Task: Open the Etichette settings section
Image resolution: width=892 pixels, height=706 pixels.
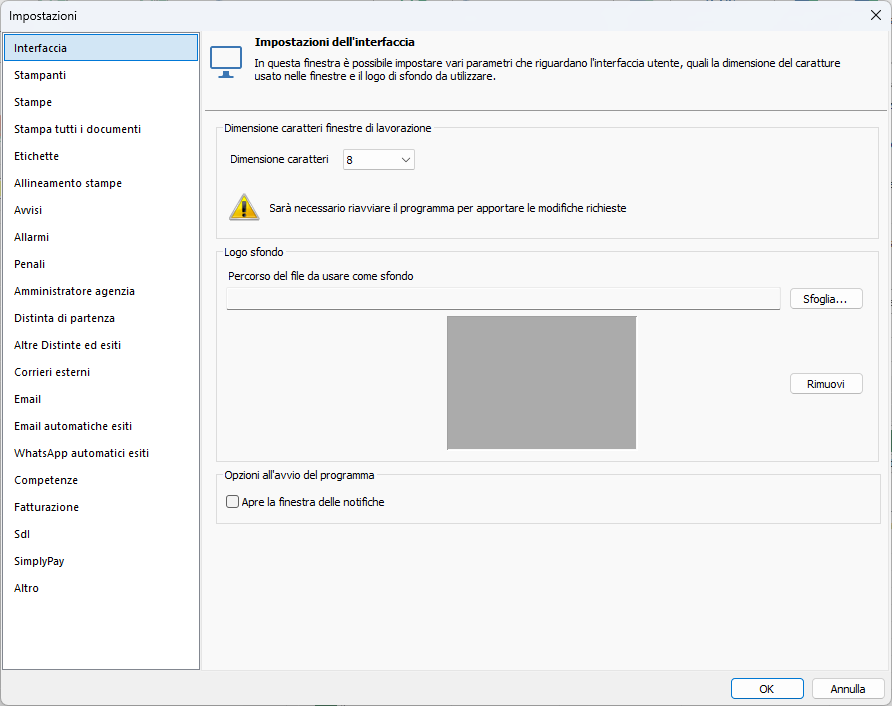Action: [x=36, y=156]
